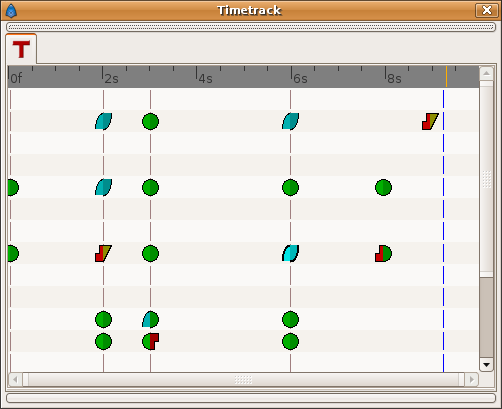502x409 pixels.
Task: Click the red-green half waypoint at 8s
Action: click(383, 253)
